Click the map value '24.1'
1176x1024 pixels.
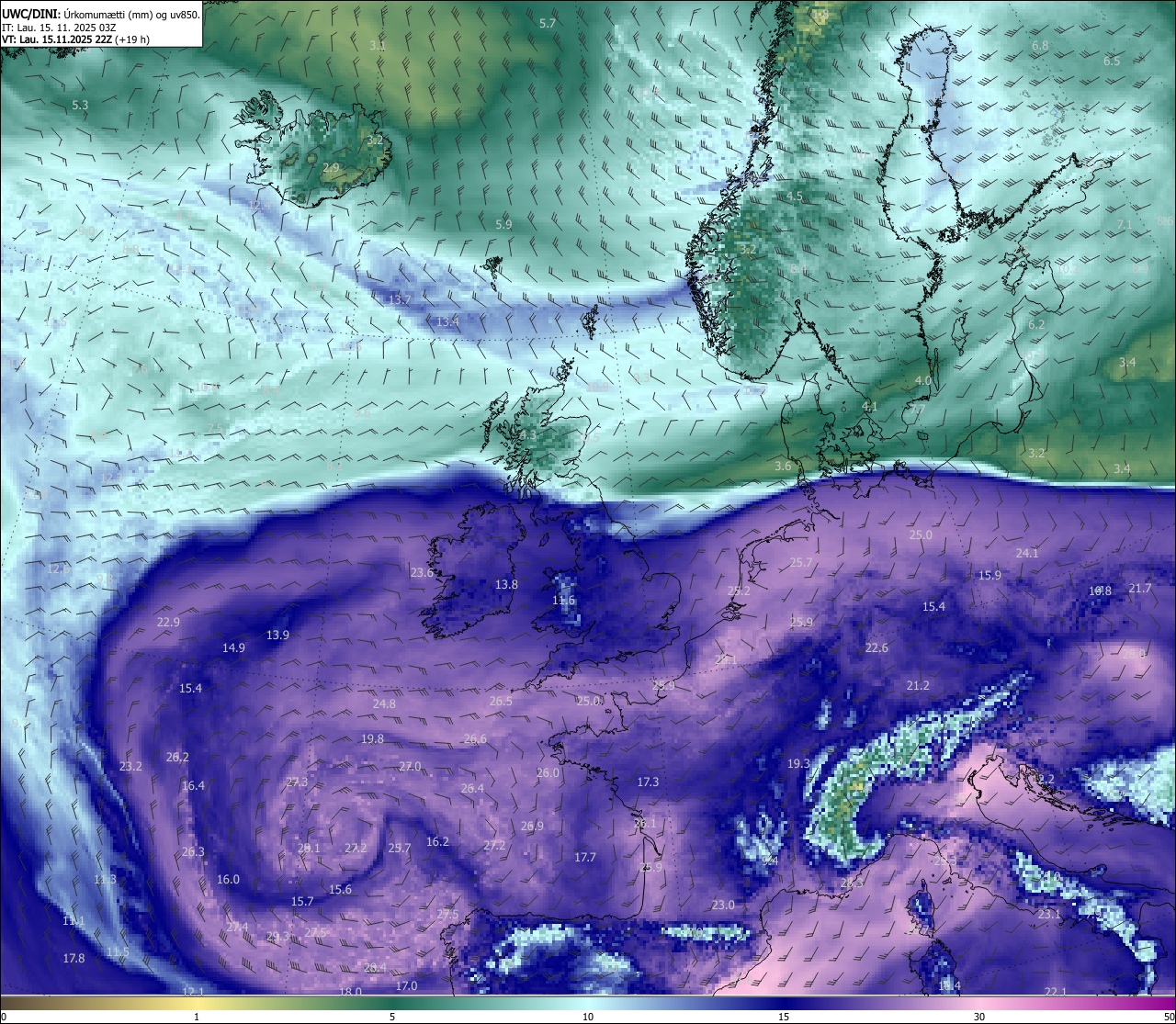(x=1027, y=553)
